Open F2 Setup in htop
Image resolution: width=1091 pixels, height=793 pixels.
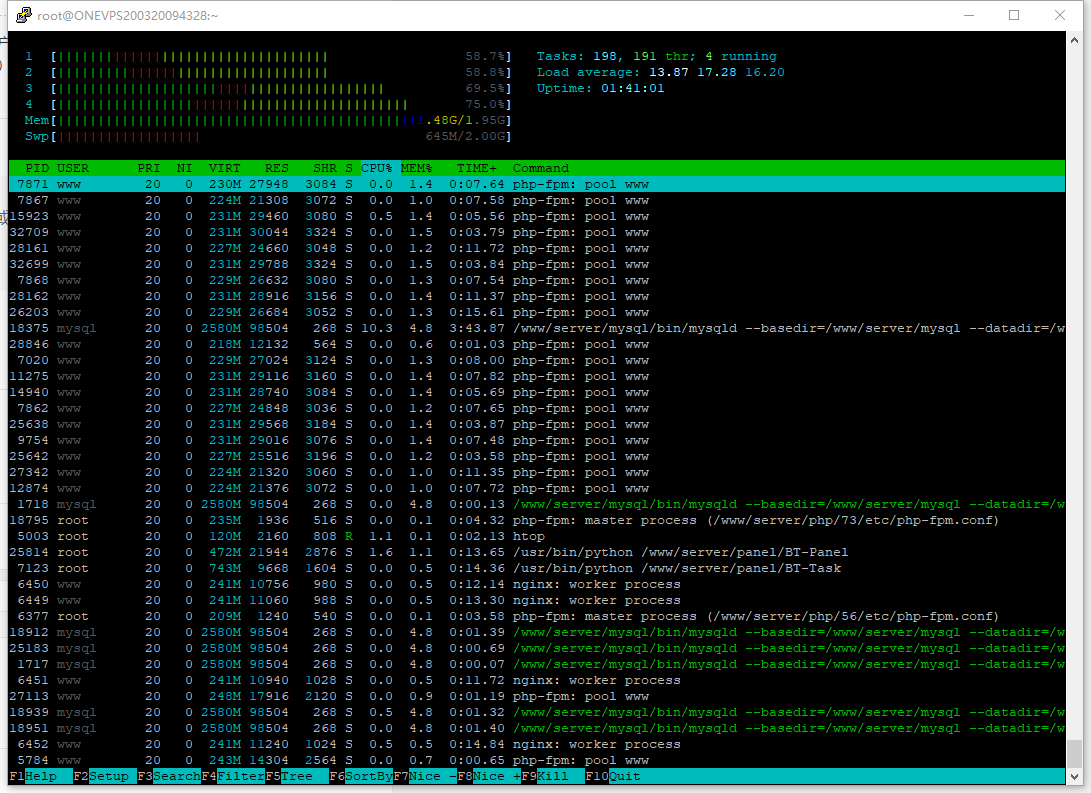[104, 776]
